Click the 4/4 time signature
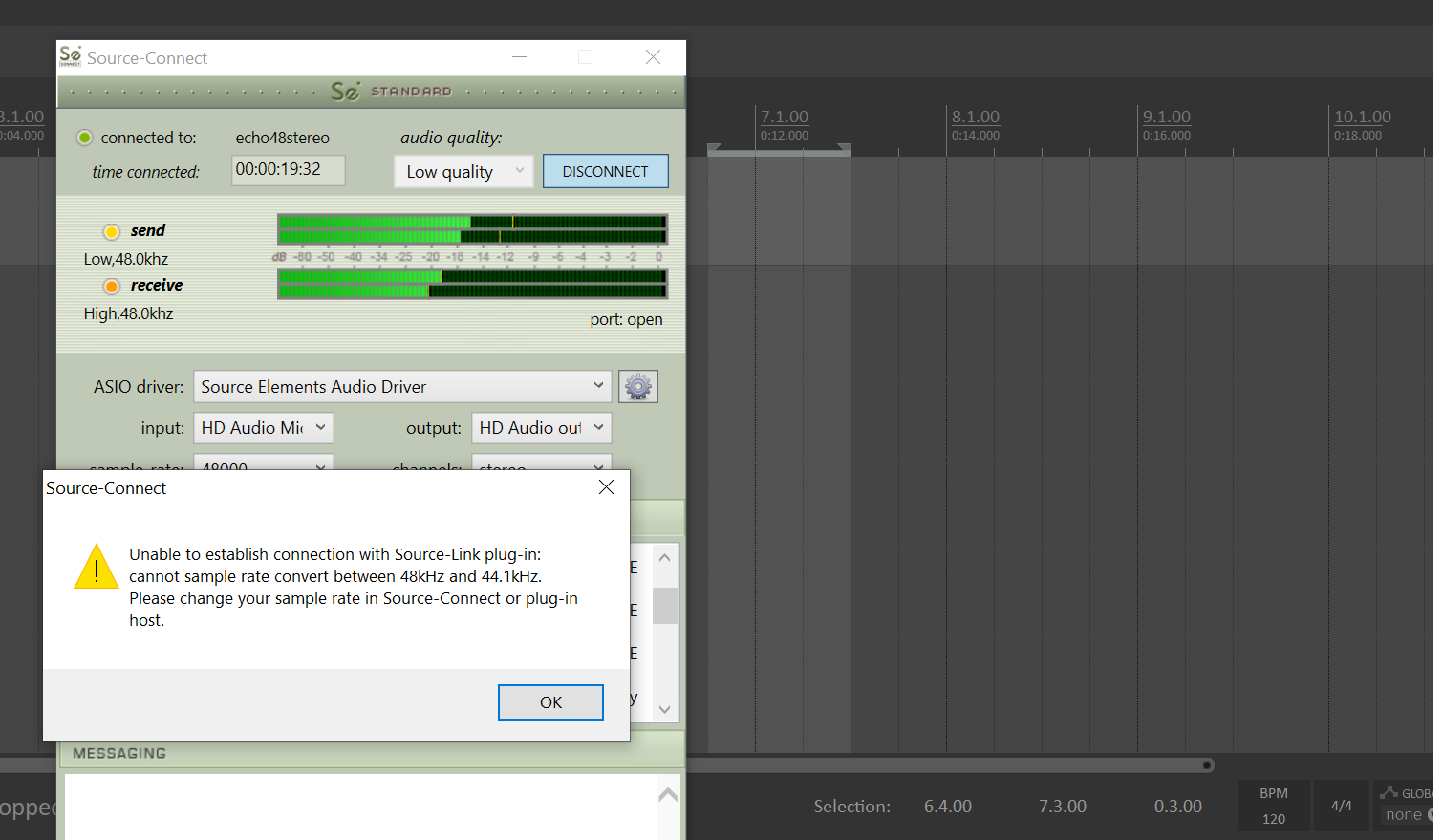This screenshot has width=1443, height=840. point(1341,806)
